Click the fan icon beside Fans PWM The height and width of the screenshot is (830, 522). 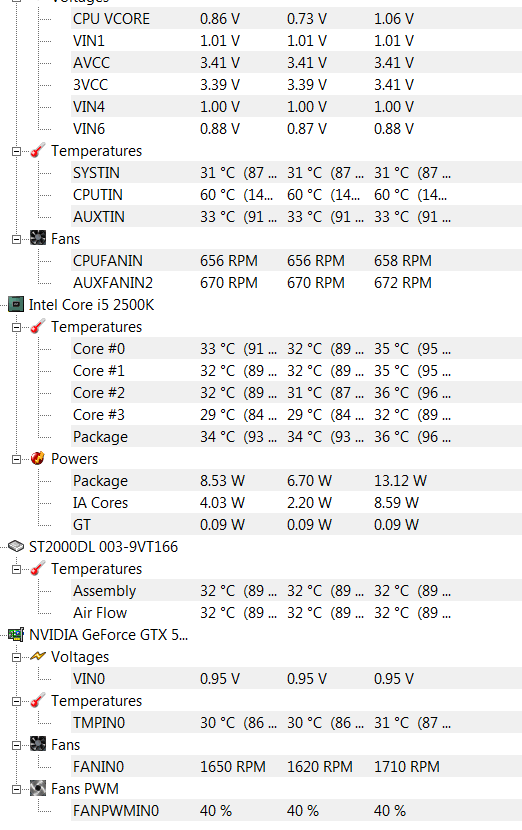pos(38,788)
